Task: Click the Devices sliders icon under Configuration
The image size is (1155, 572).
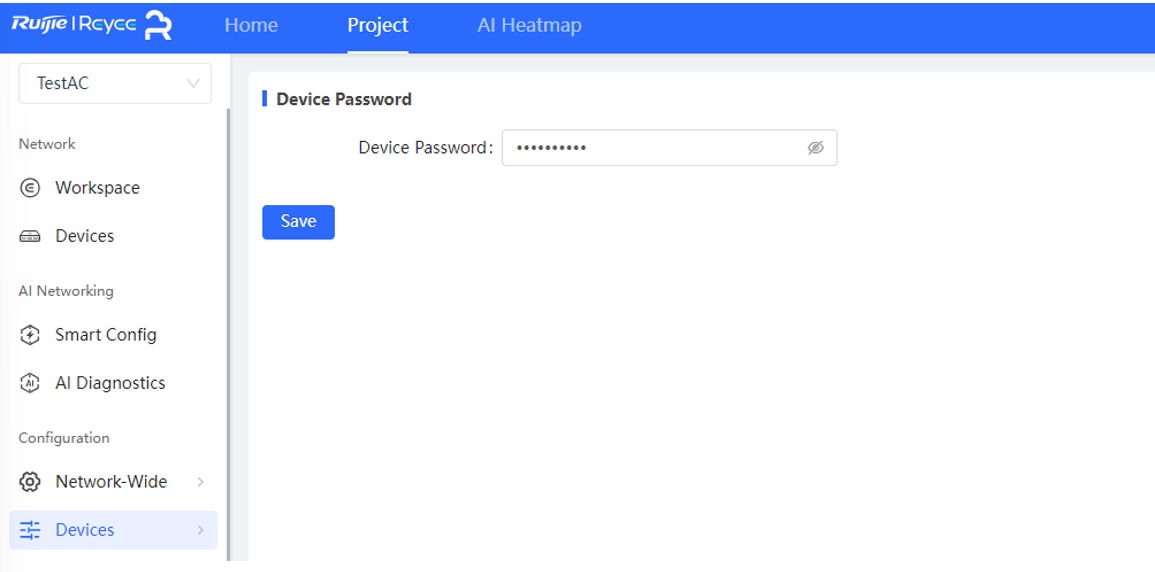Action: [x=30, y=530]
